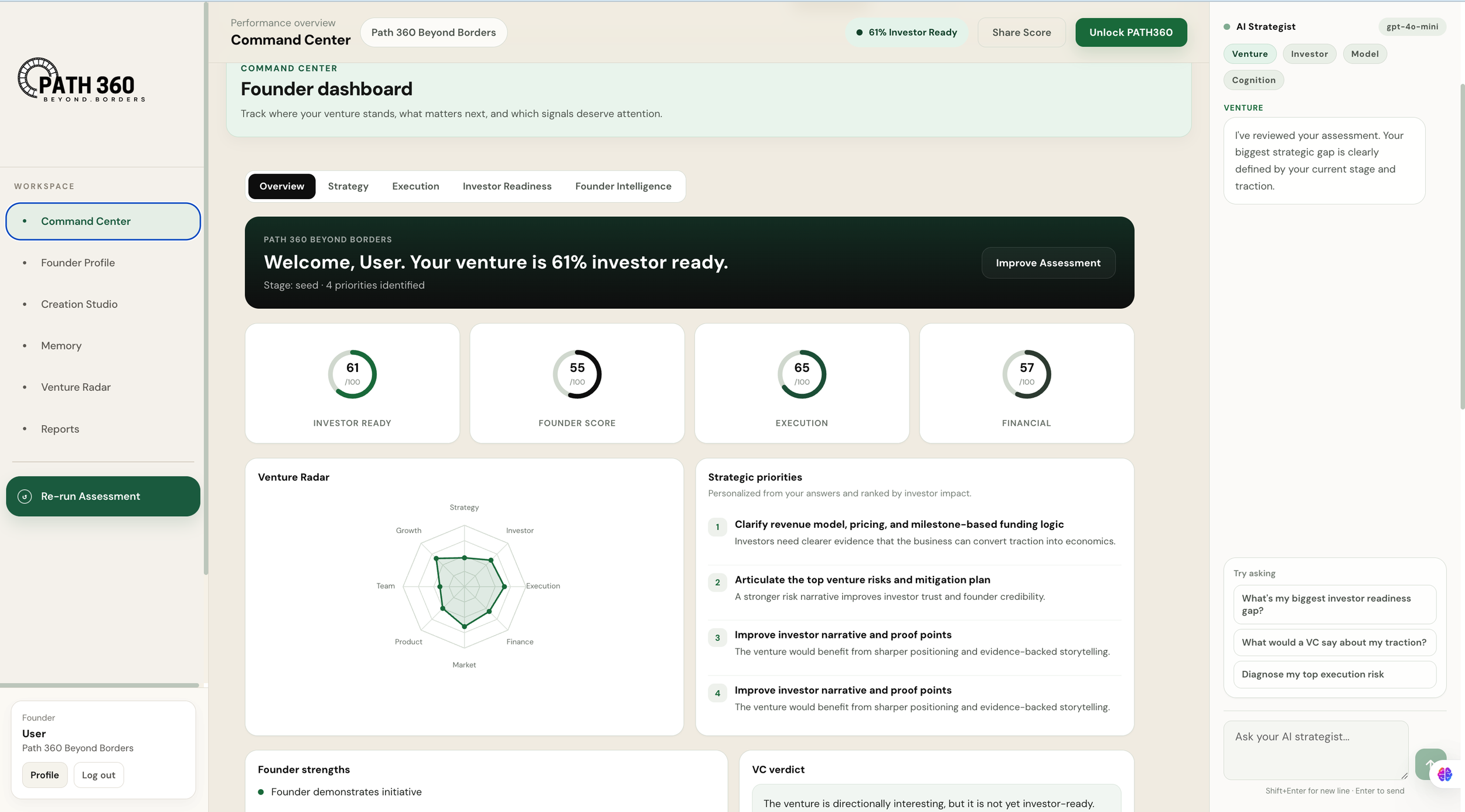Select the Venture strategist mode chip

tap(1250, 54)
